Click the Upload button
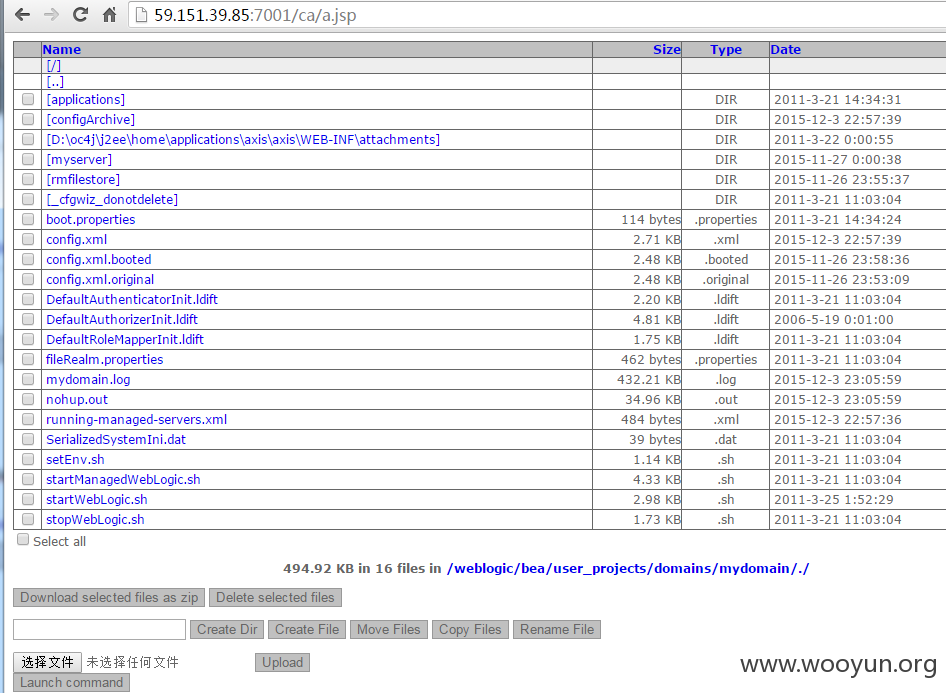The height and width of the screenshot is (693, 946). 282,662
